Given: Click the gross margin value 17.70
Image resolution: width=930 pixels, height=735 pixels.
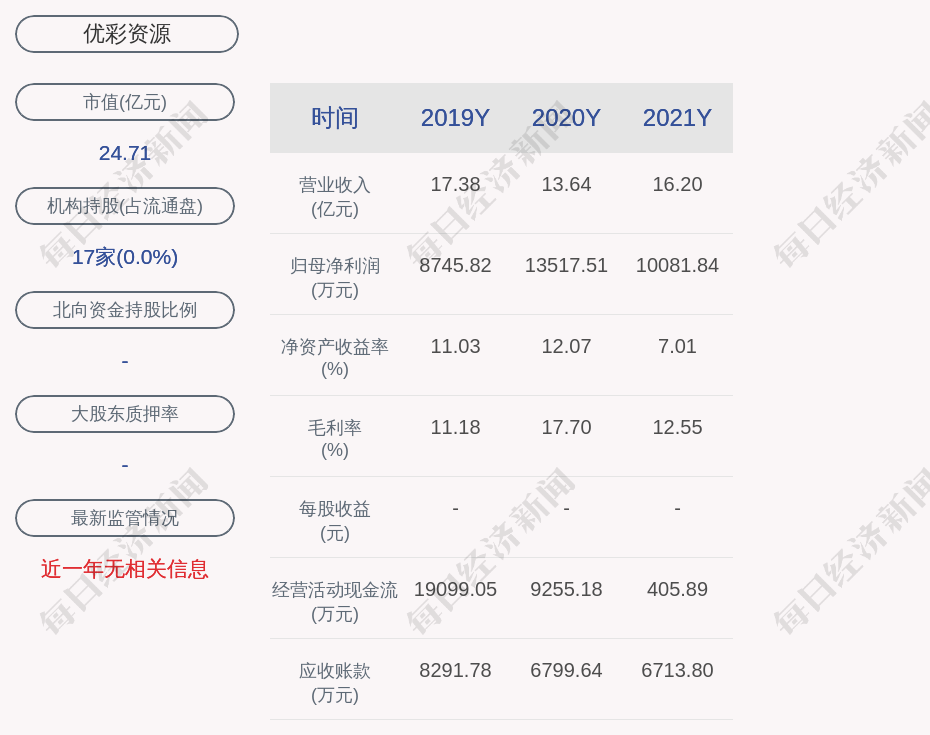Looking at the screenshot, I should (566, 427).
